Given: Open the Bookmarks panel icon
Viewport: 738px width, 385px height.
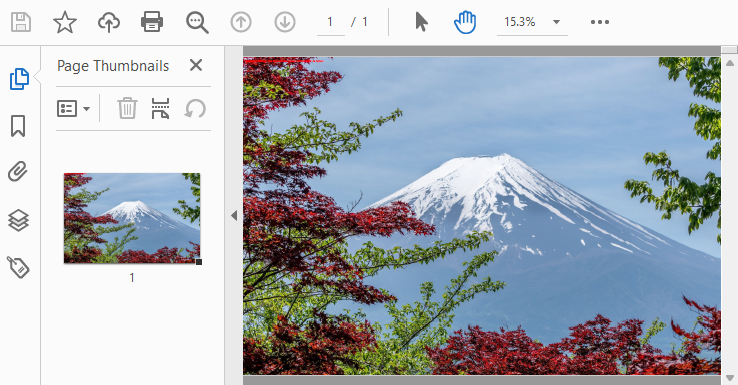Looking at the screenshot, I should click(x=18, y=126).
